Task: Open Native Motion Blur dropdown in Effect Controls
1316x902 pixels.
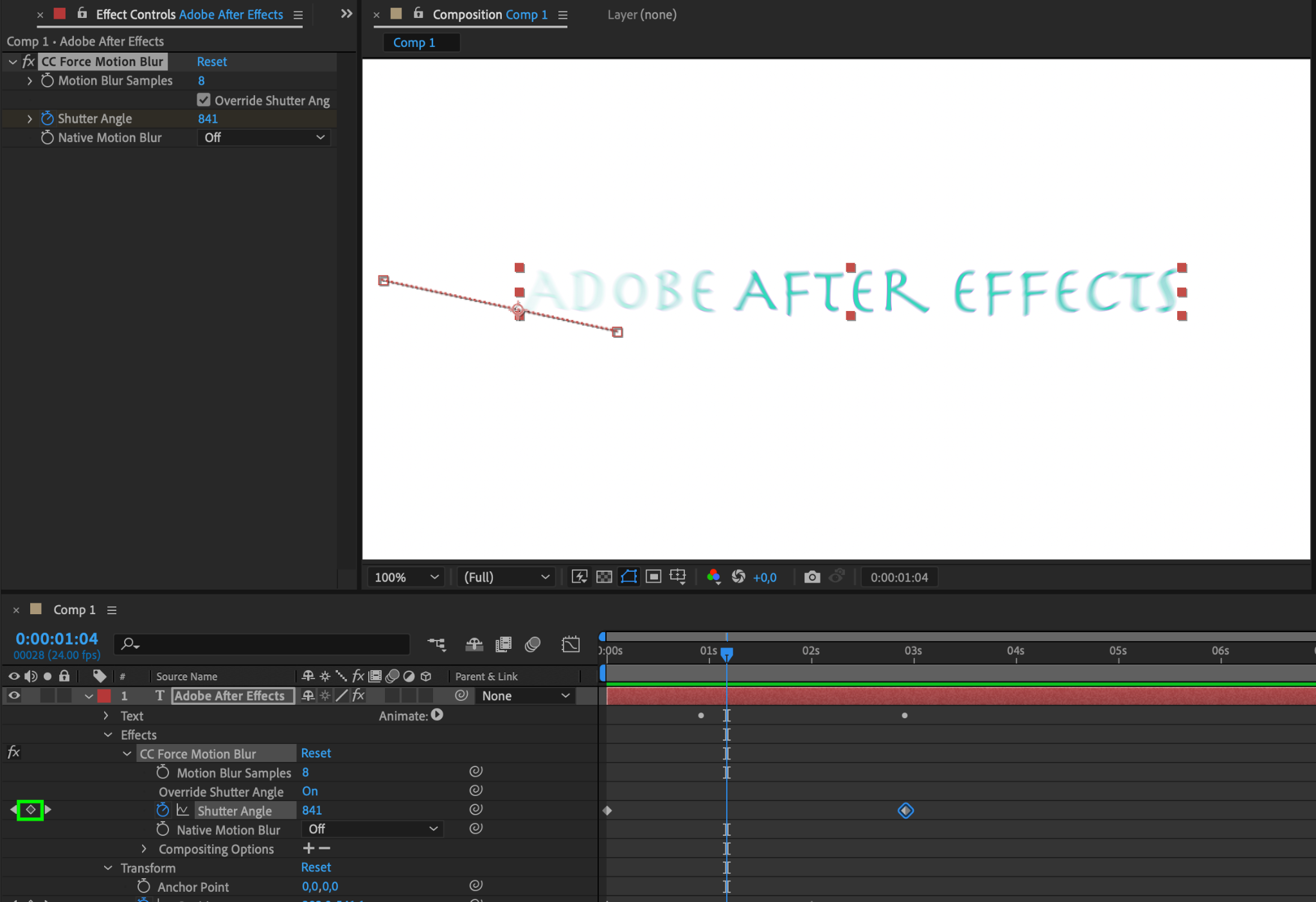Action: coord(264,137)
